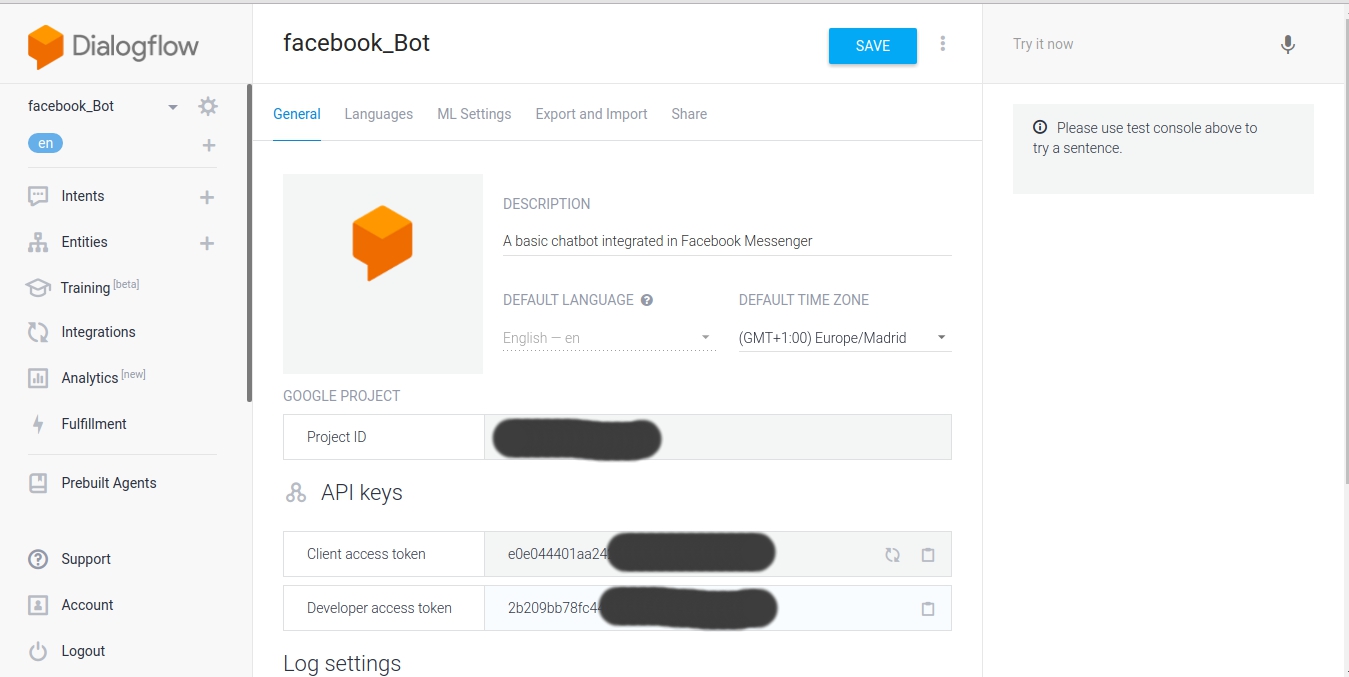Add a language with the plus icon
The height and width of the screenshot is (677, 1349).
click(209, 145)
